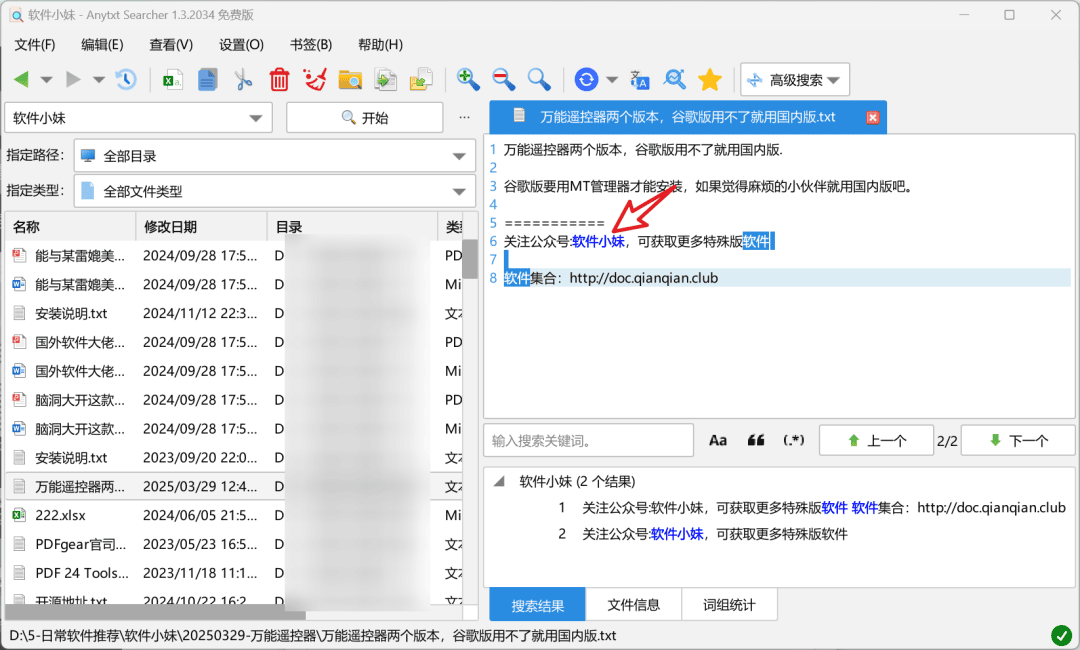
Task: Open the 设置(O) menu
Action: pyautogui.click(x=241, y=45)
